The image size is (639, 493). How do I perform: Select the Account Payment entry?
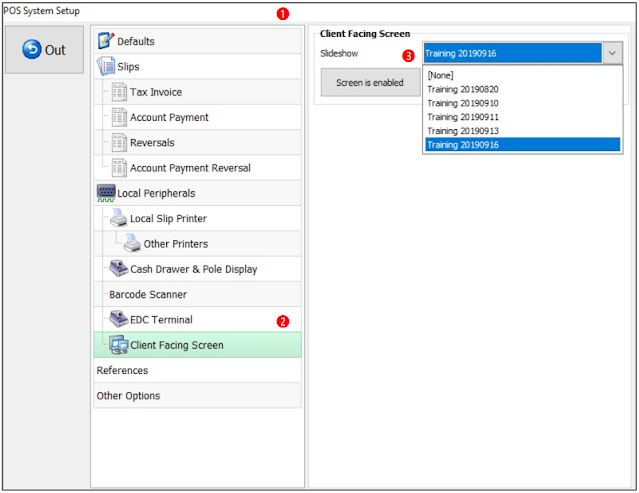(x=198, y=117)
